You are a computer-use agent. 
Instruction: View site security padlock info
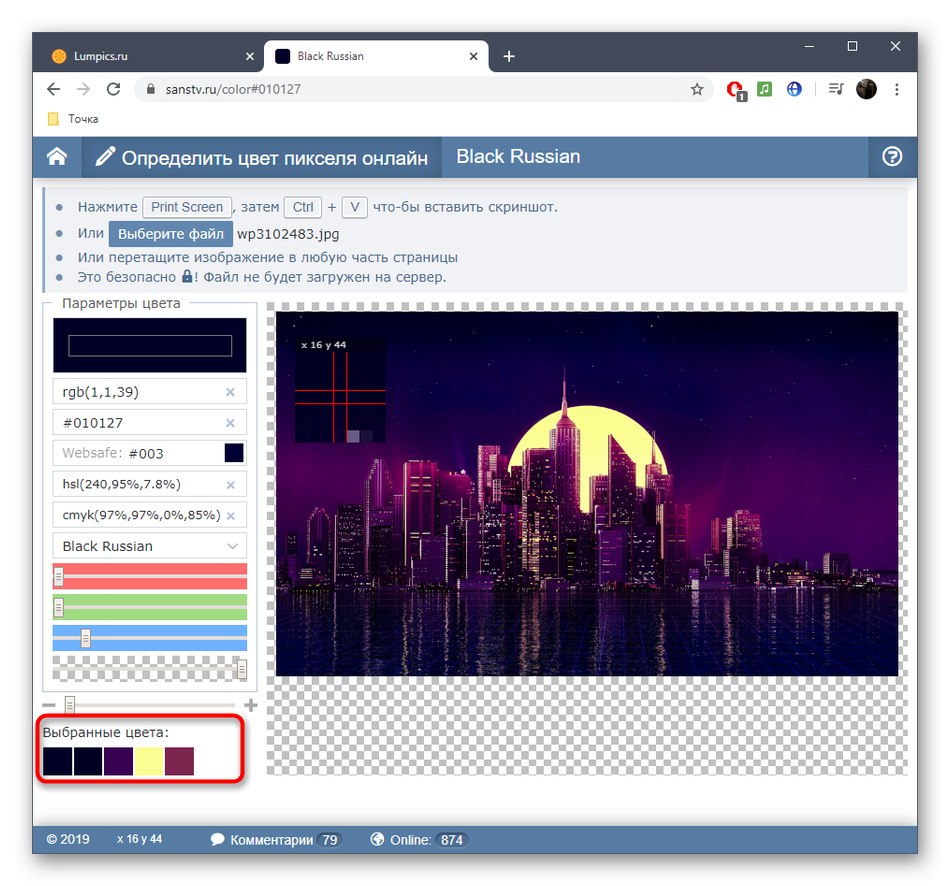[151, 89]
